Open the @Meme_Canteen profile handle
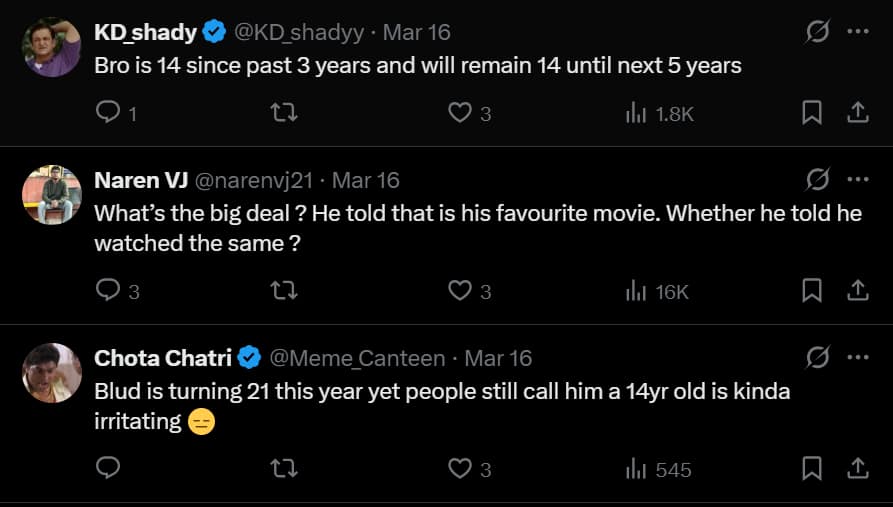Screen dimensions: 893x507 click(356, 358)
